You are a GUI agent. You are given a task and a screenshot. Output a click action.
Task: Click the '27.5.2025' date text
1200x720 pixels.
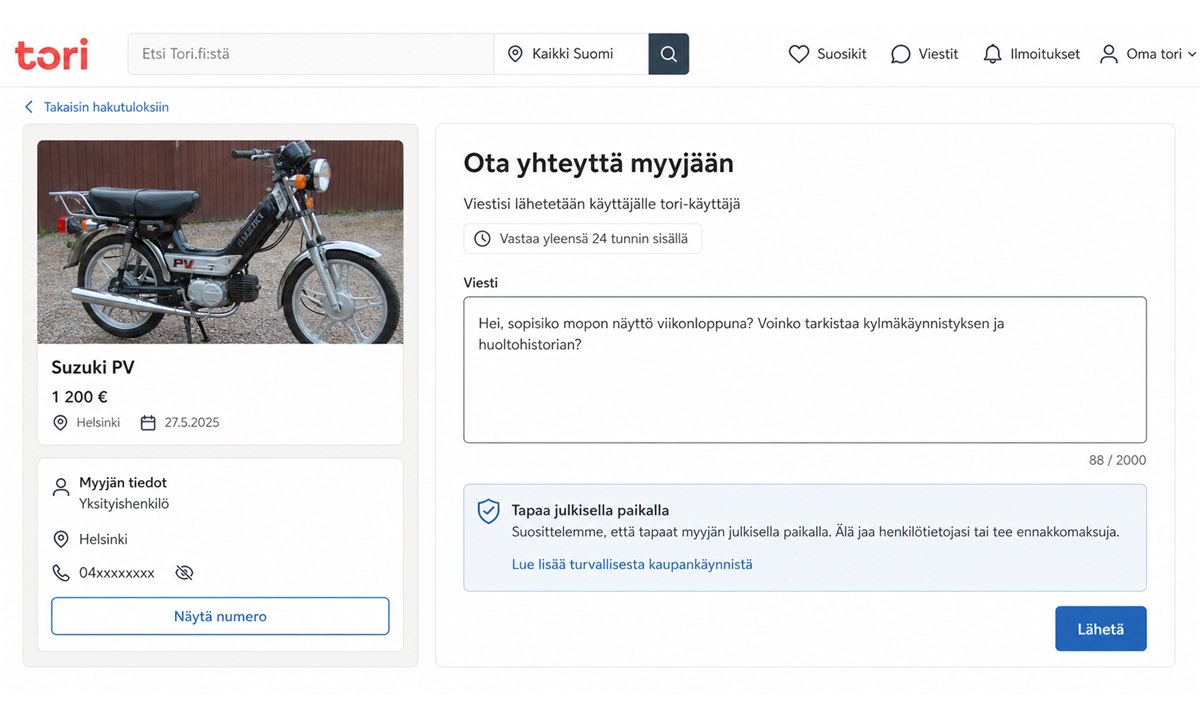pos(192,423)
